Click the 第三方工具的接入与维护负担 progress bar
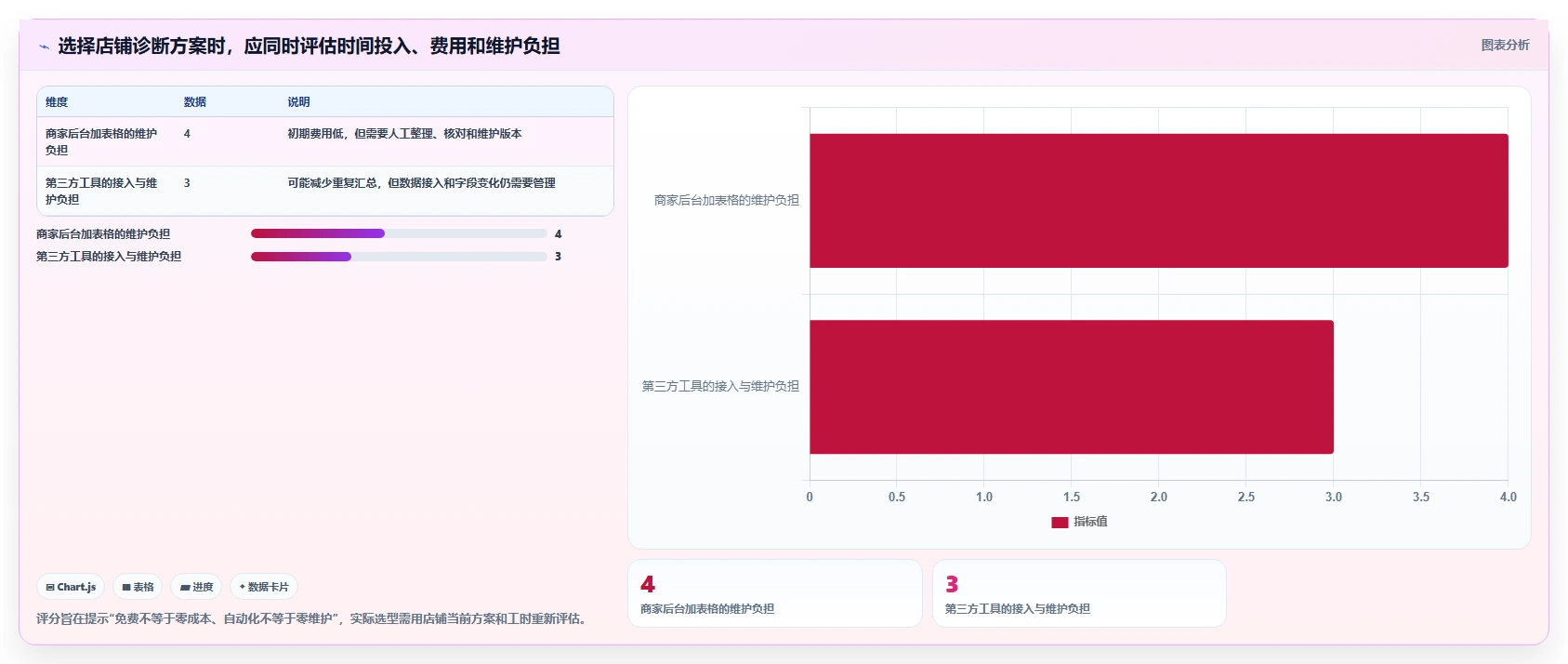Screen dimensions: 1568x664 coord(399,256)
